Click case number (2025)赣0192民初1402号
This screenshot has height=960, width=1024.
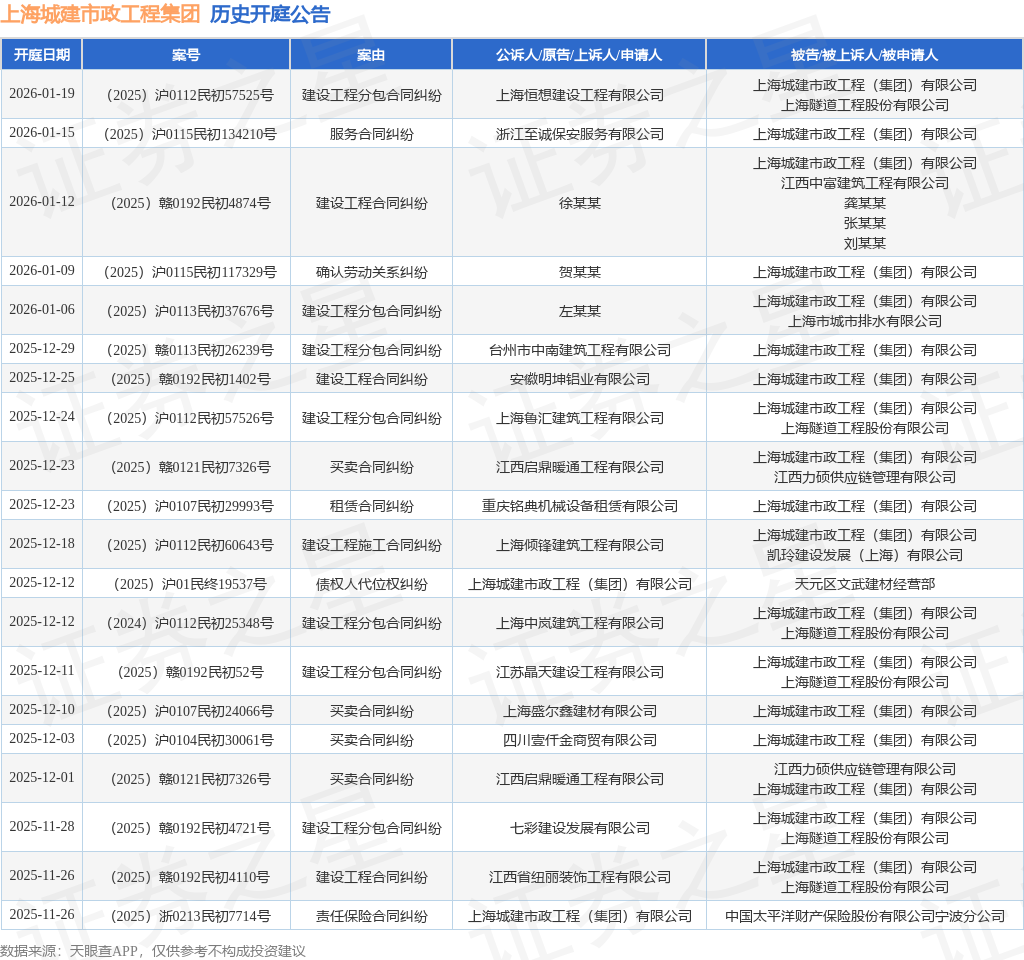pos(186,379)
